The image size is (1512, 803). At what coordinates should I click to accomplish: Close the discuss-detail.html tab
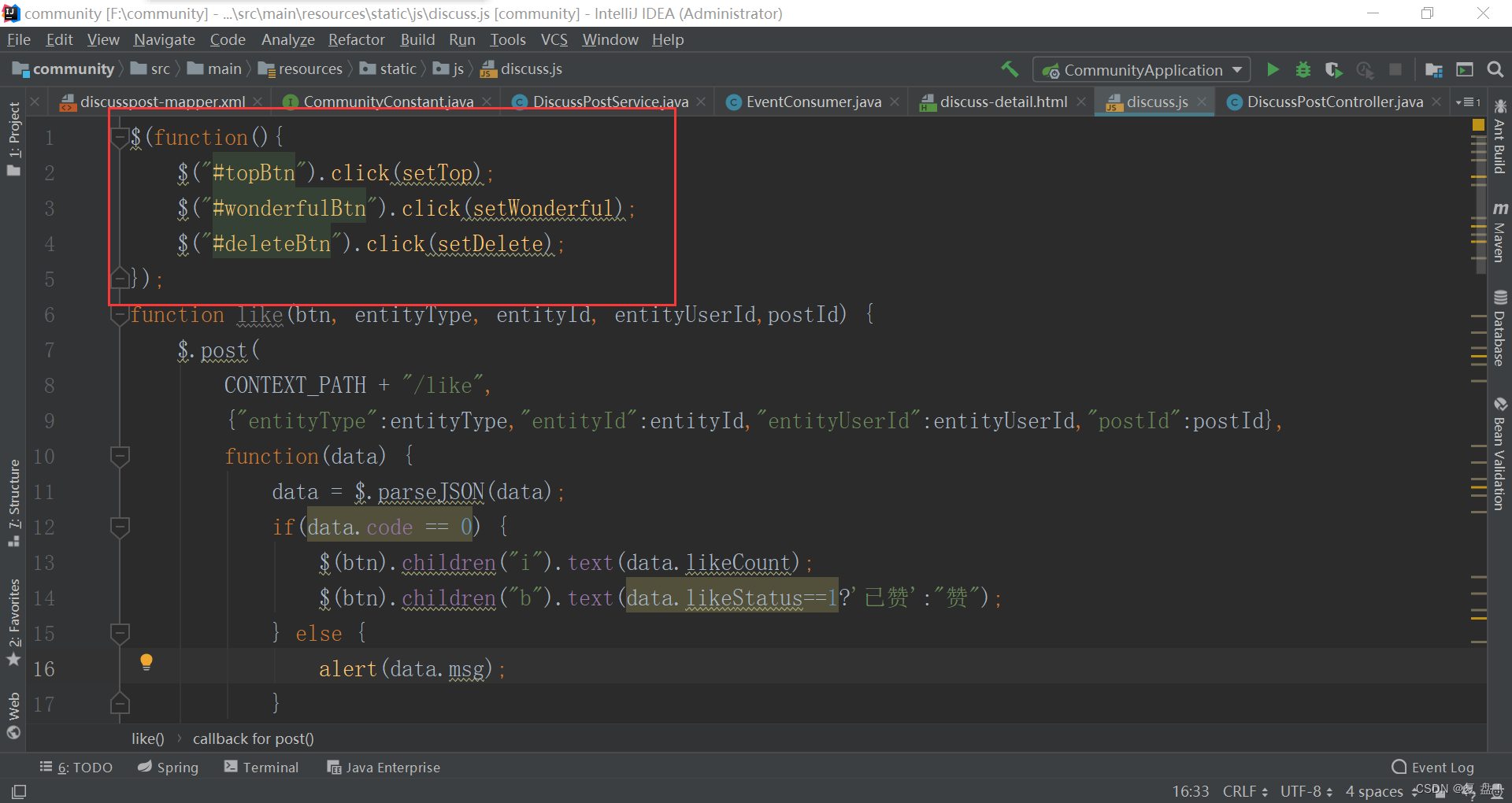(1081, 102)
